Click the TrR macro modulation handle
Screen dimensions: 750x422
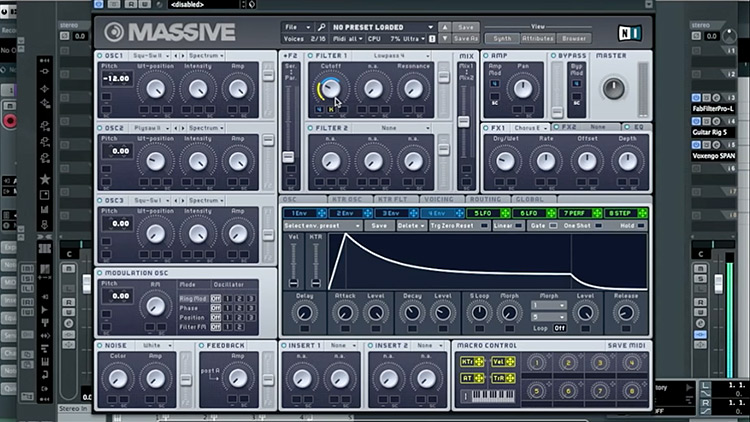pos(510,378)
